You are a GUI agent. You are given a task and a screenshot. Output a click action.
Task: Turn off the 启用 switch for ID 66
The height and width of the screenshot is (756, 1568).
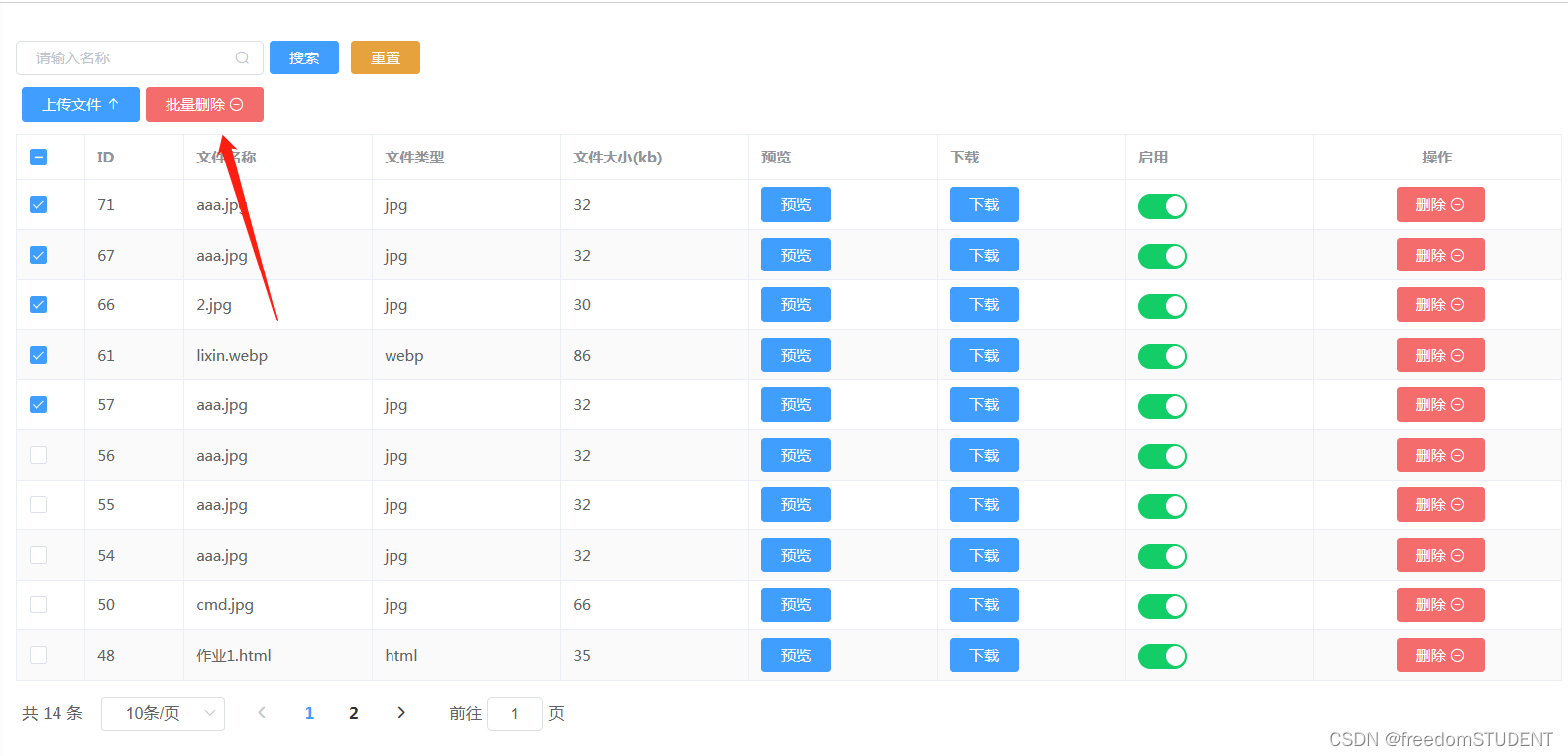1163,306
